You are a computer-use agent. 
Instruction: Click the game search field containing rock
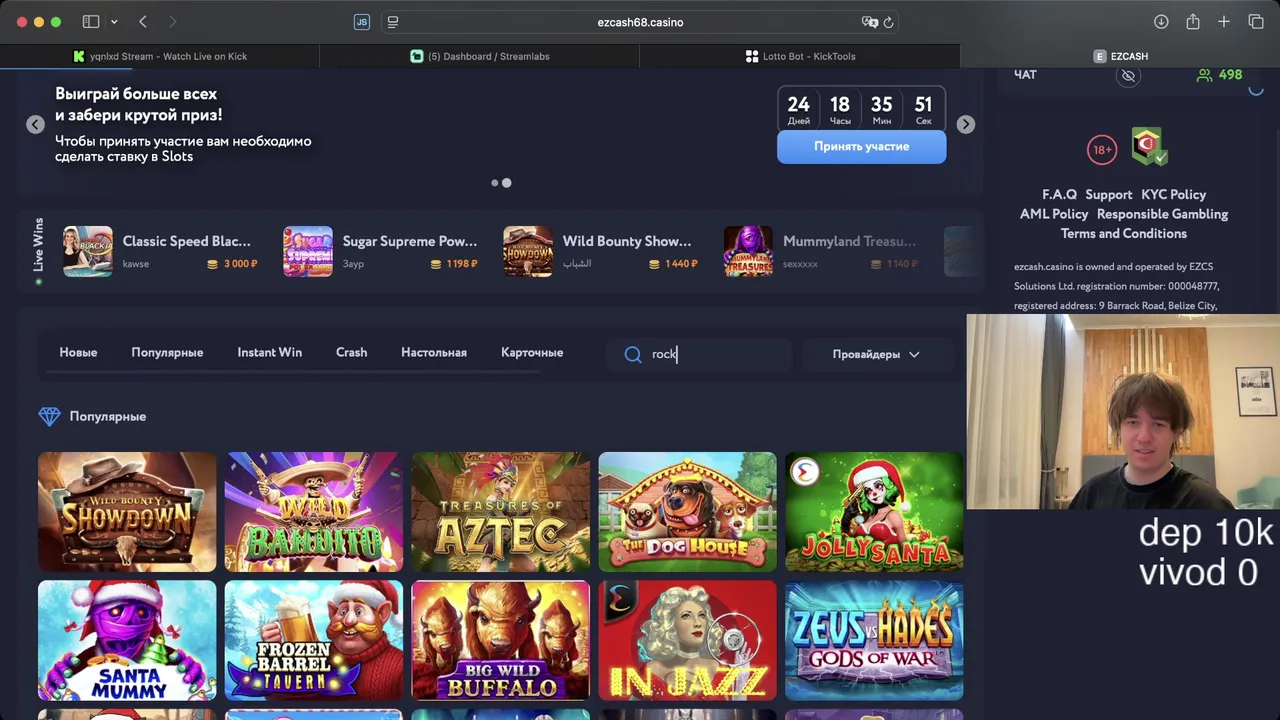(700, 354)
